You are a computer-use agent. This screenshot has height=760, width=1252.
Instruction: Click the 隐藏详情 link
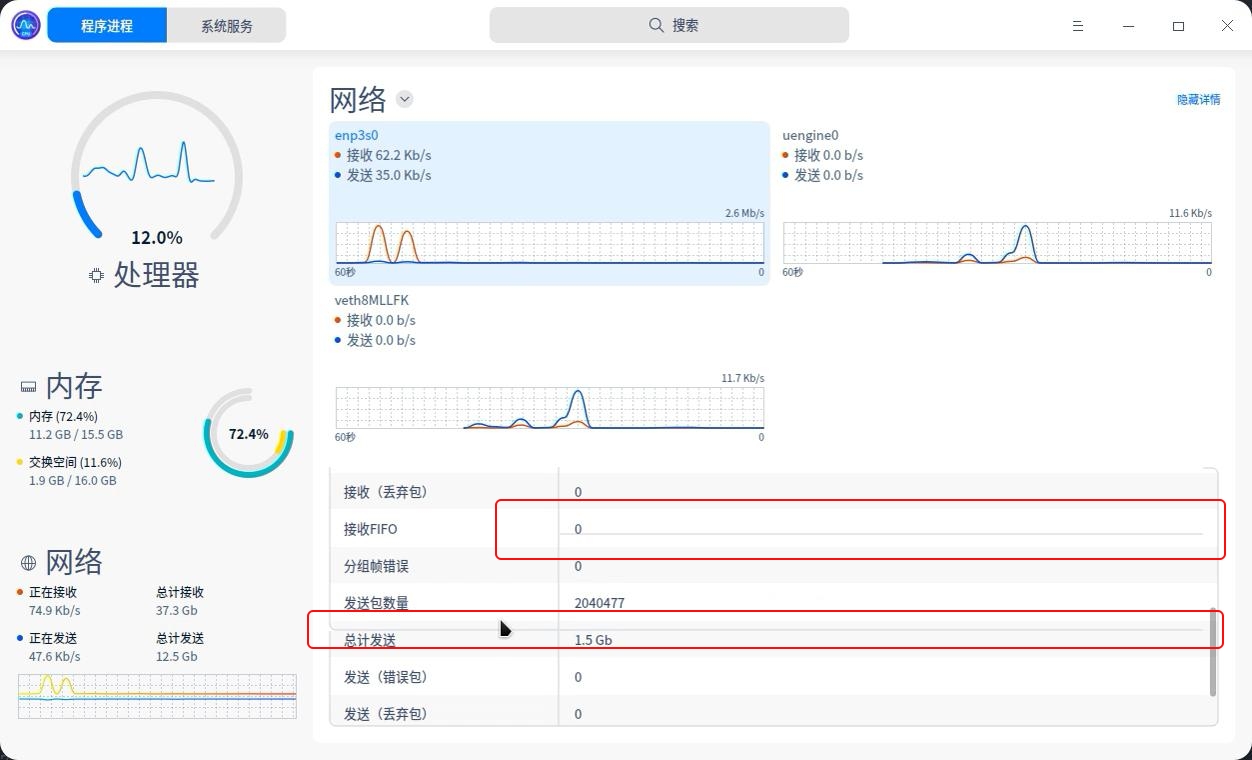click(1198, 99)
